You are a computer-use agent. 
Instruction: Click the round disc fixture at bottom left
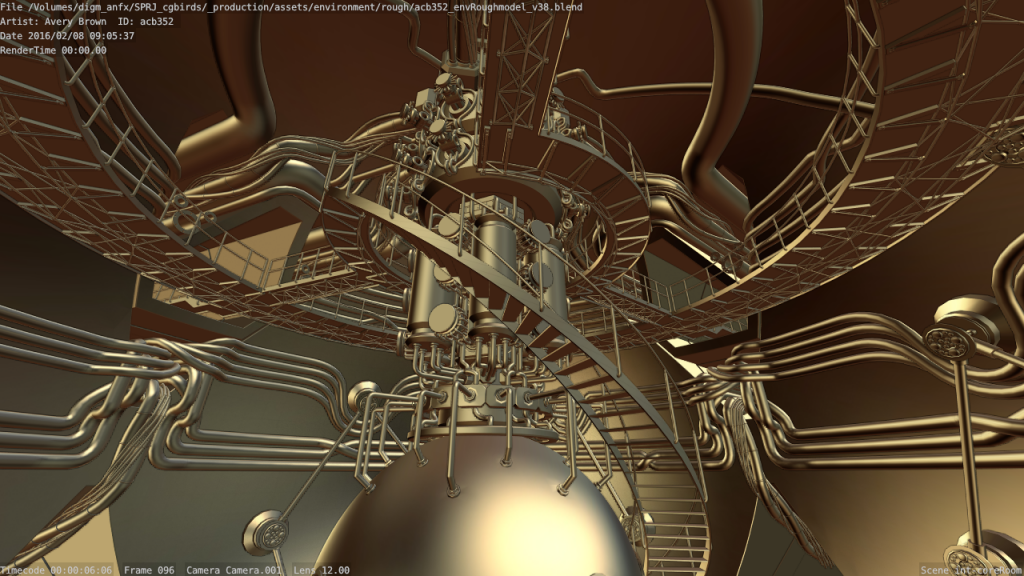pos(268,529)
